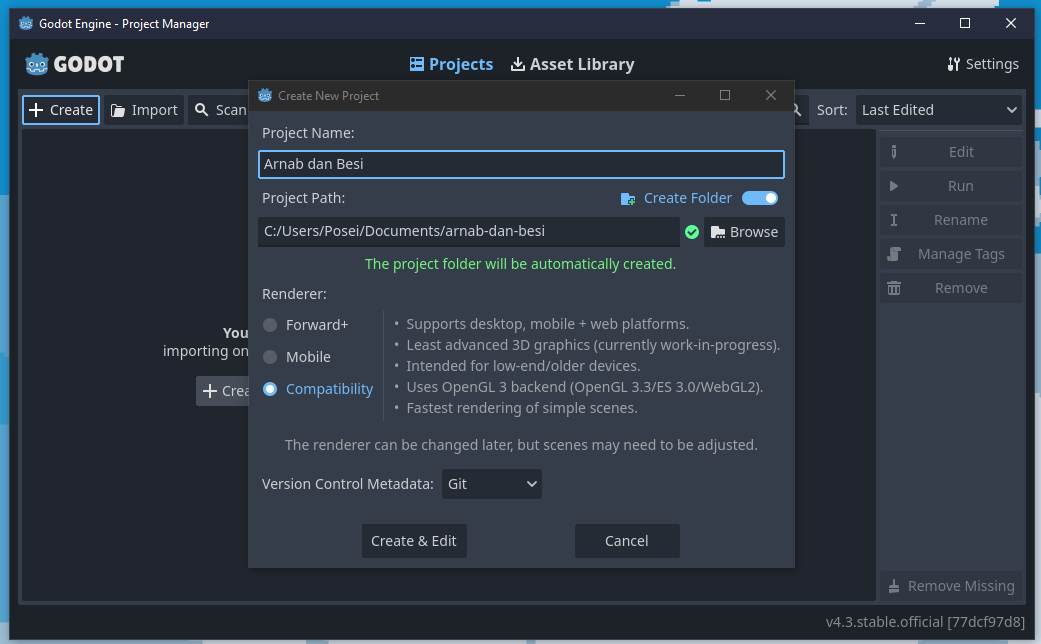Click the Remove Missing button
The width and height of the screenshot is (1041, 644).
(951, 586)
